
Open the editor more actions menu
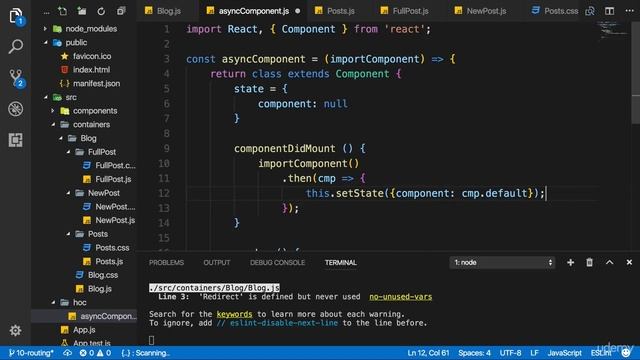629,11
